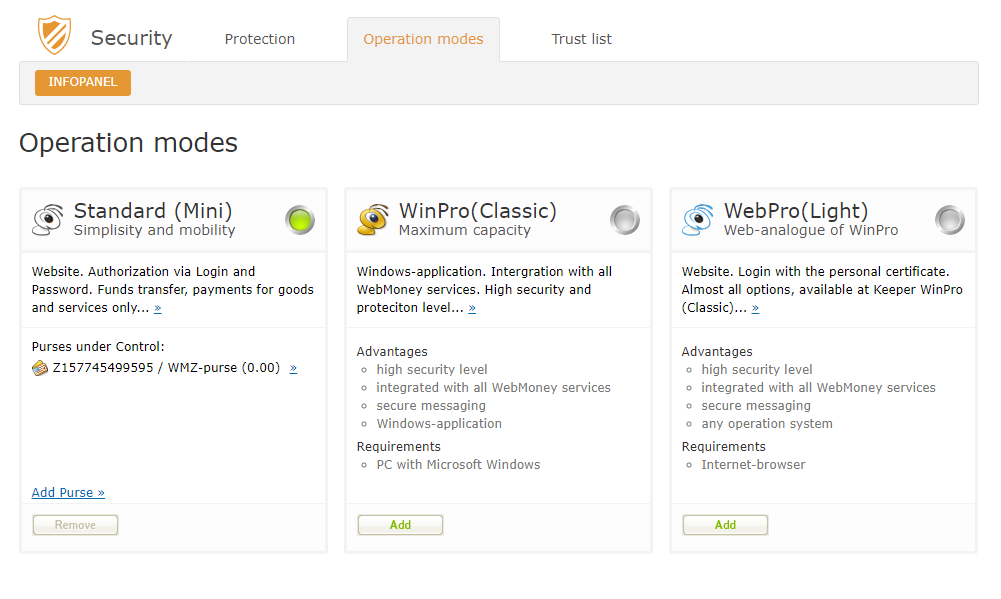Expand Standard (Mini) description via » link

pos(158,308)
